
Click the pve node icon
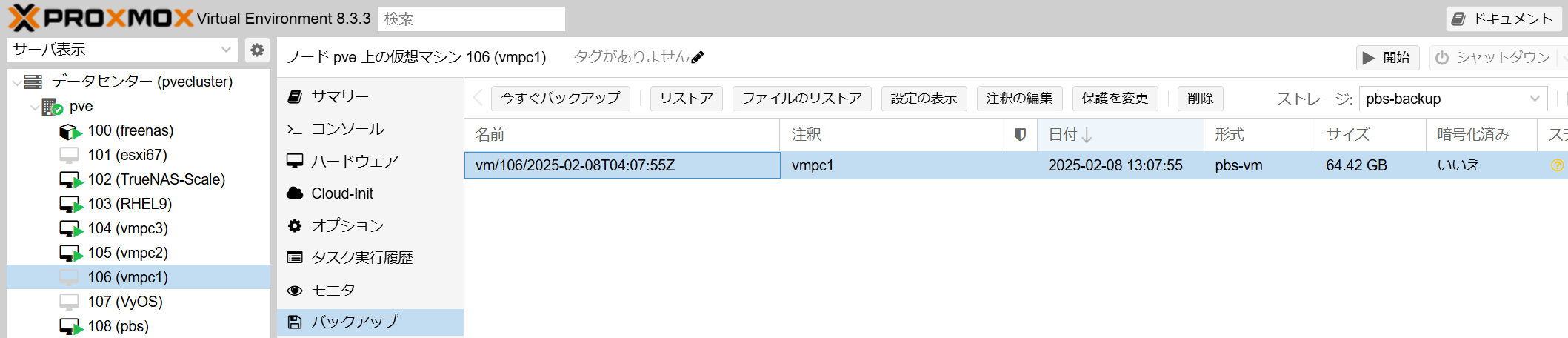pyautogui.click(x=52, y=107)
